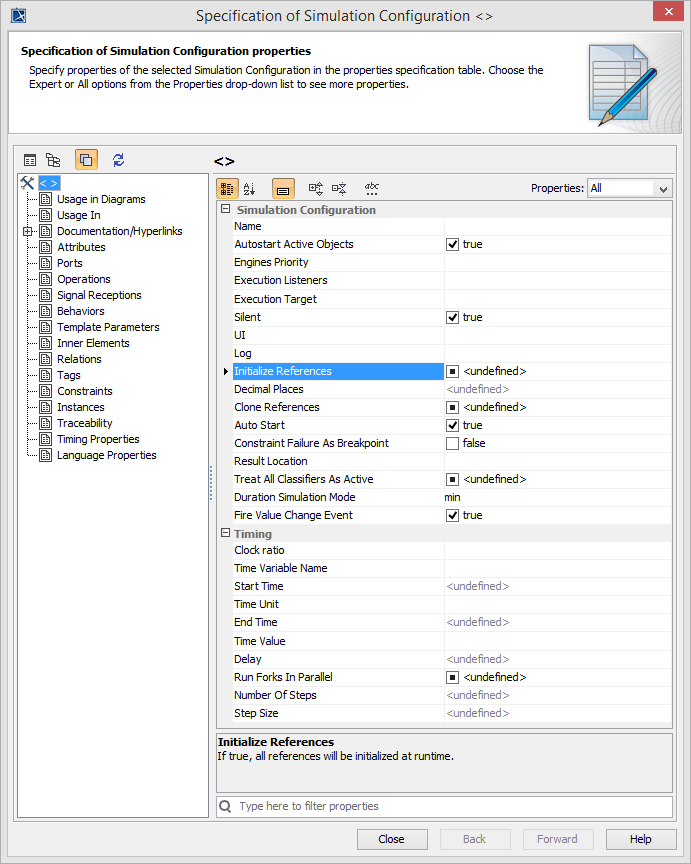
Task: Click the Help button
Action: 641,839
